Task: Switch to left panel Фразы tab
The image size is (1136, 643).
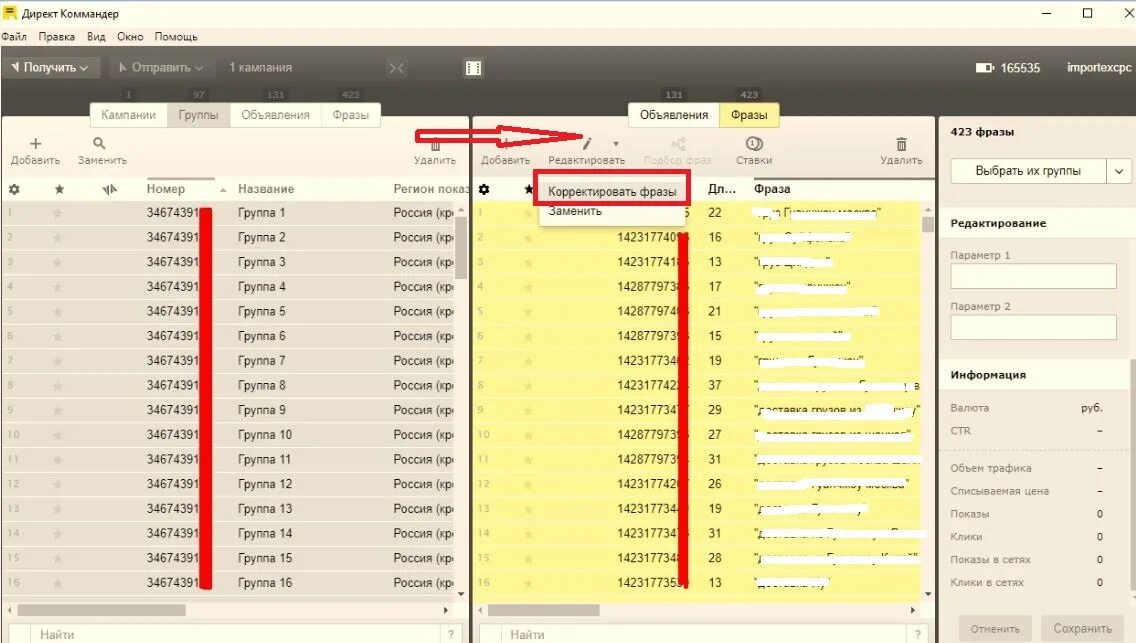Action: coord(351,114)
